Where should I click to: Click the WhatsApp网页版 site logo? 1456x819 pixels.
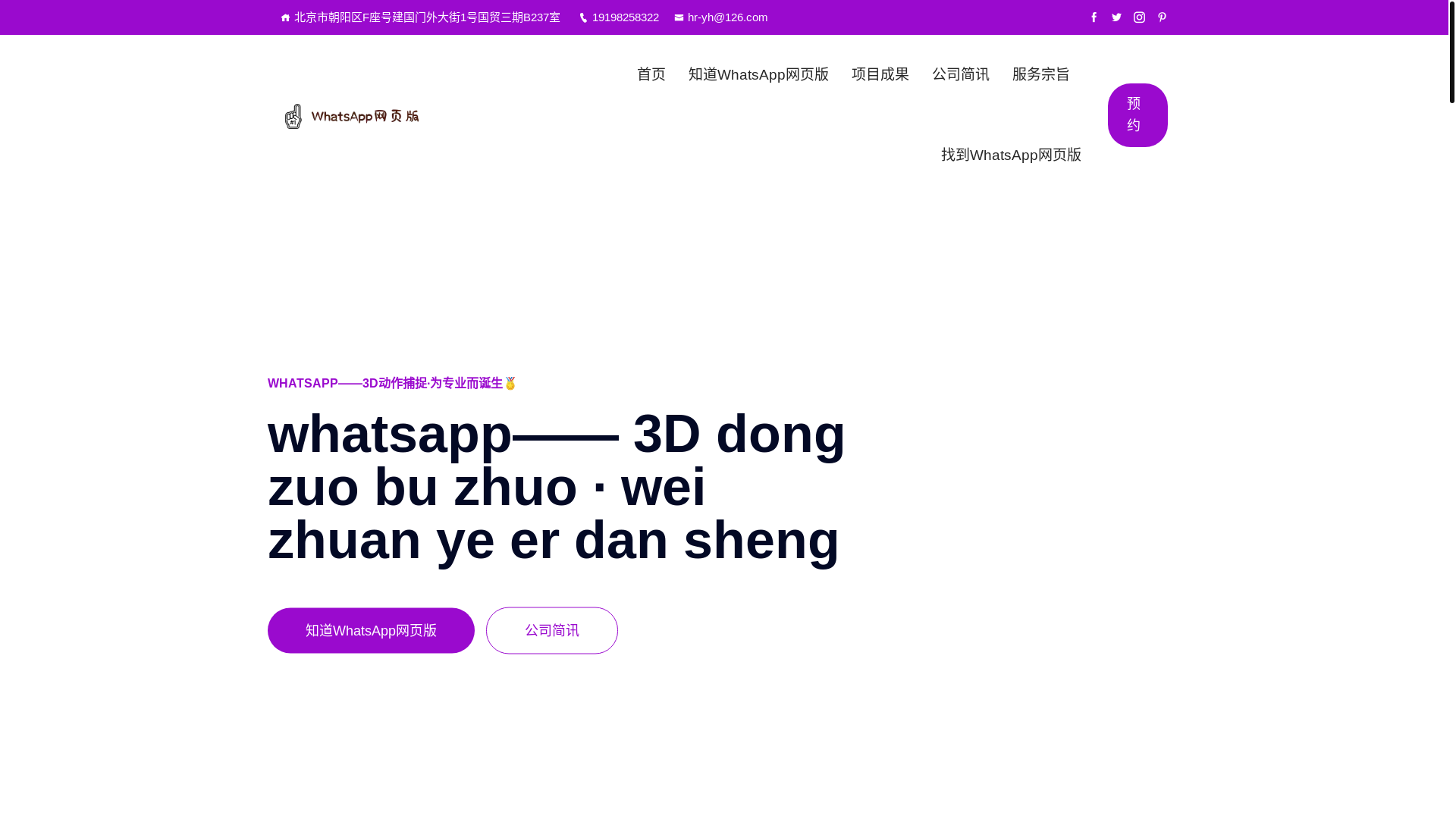click(x=351, y=116)
